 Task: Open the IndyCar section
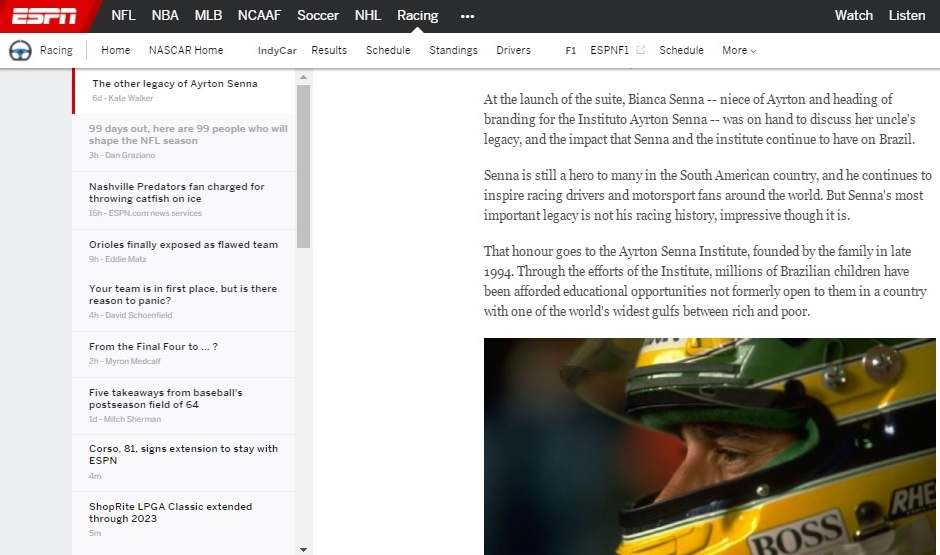pyautogui.click(x=277, y=50)
